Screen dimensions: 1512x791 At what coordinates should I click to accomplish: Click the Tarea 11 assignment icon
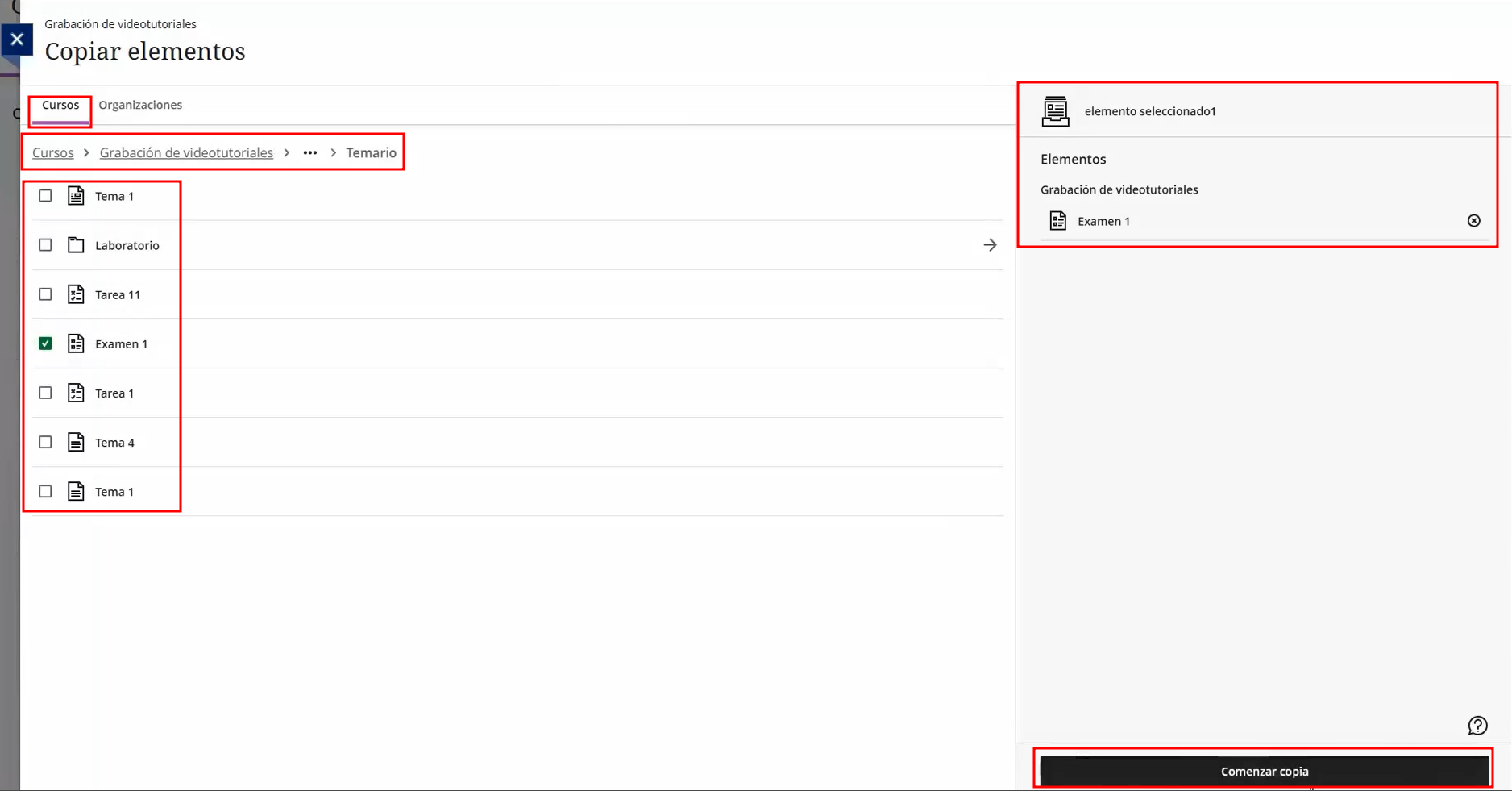[x=76, y=294]
